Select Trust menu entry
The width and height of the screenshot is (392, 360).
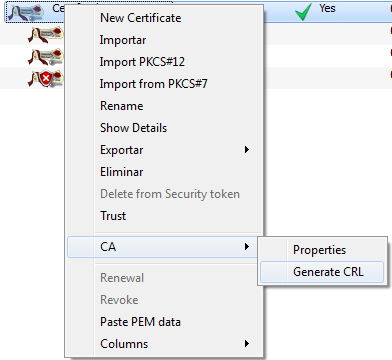[x=113, y=216]
